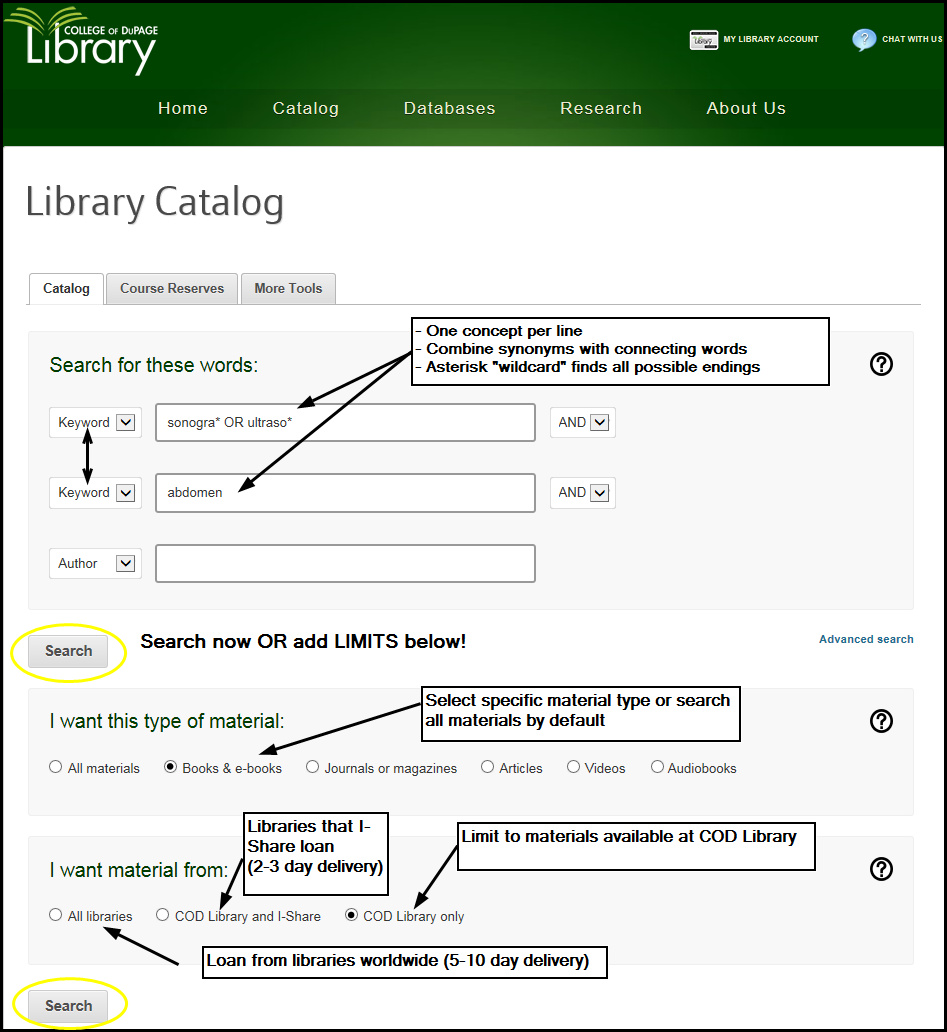Open the second AND operator dropdown
The width and height of the screenshot is (947, 1032).
pos(583,493)
